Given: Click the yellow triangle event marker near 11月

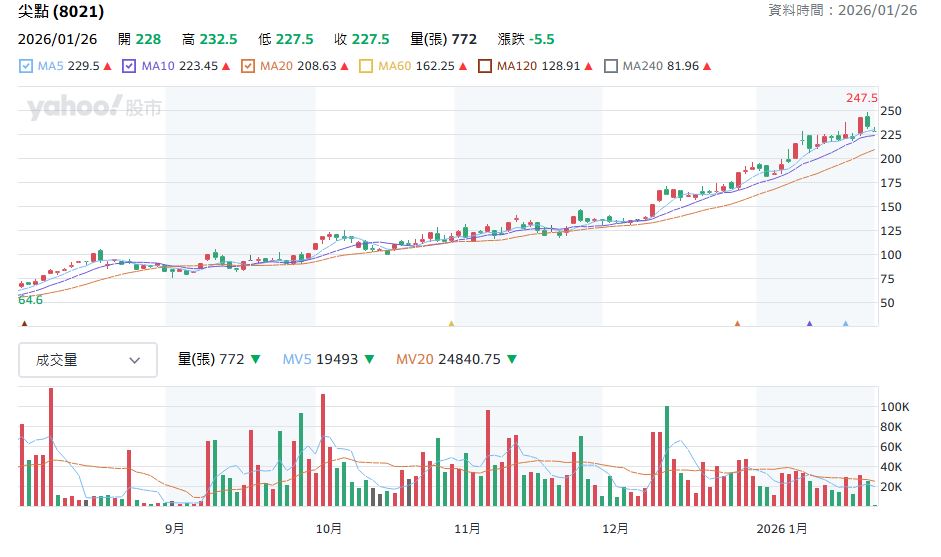Looking at the screenshot, I should (451, 323).
